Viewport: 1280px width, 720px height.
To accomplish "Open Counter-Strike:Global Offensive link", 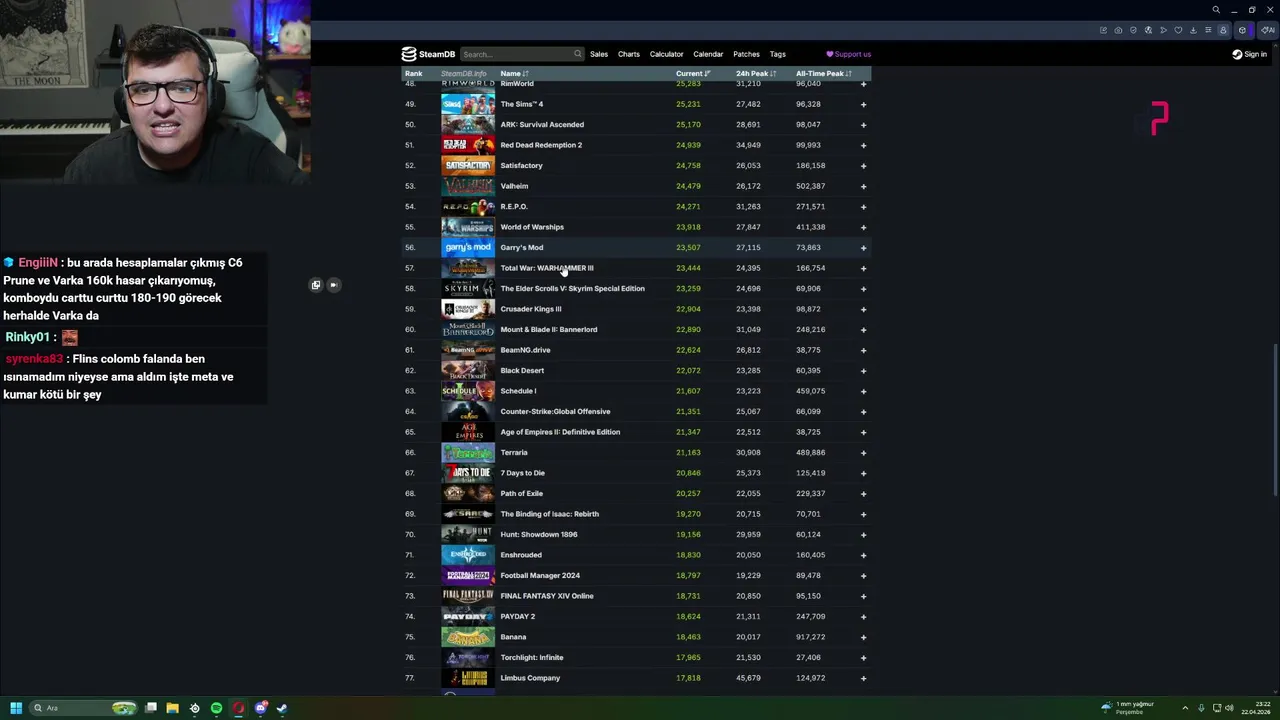I will [555, 412].
